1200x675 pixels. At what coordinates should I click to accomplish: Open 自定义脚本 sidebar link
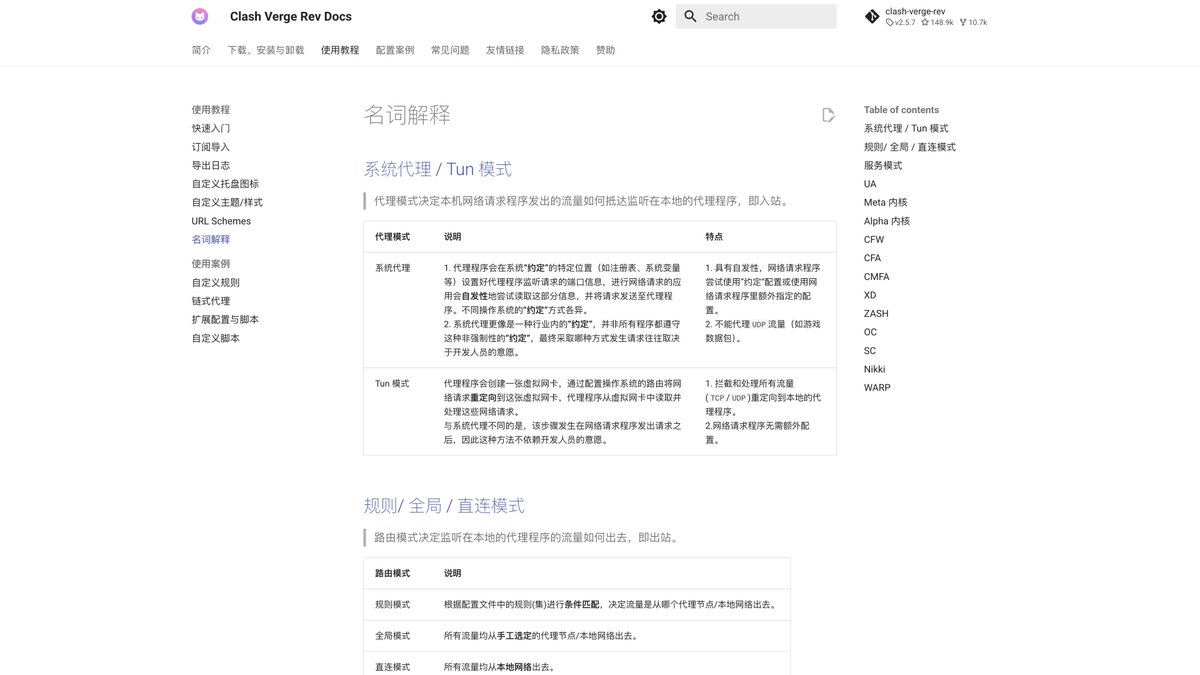coord(216,338)
